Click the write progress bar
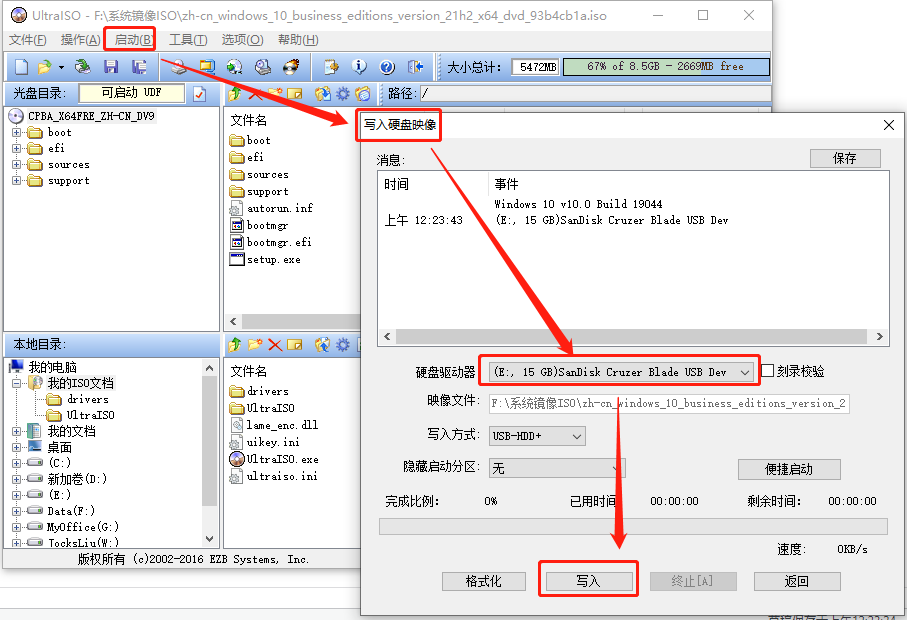 pos(633,526)
